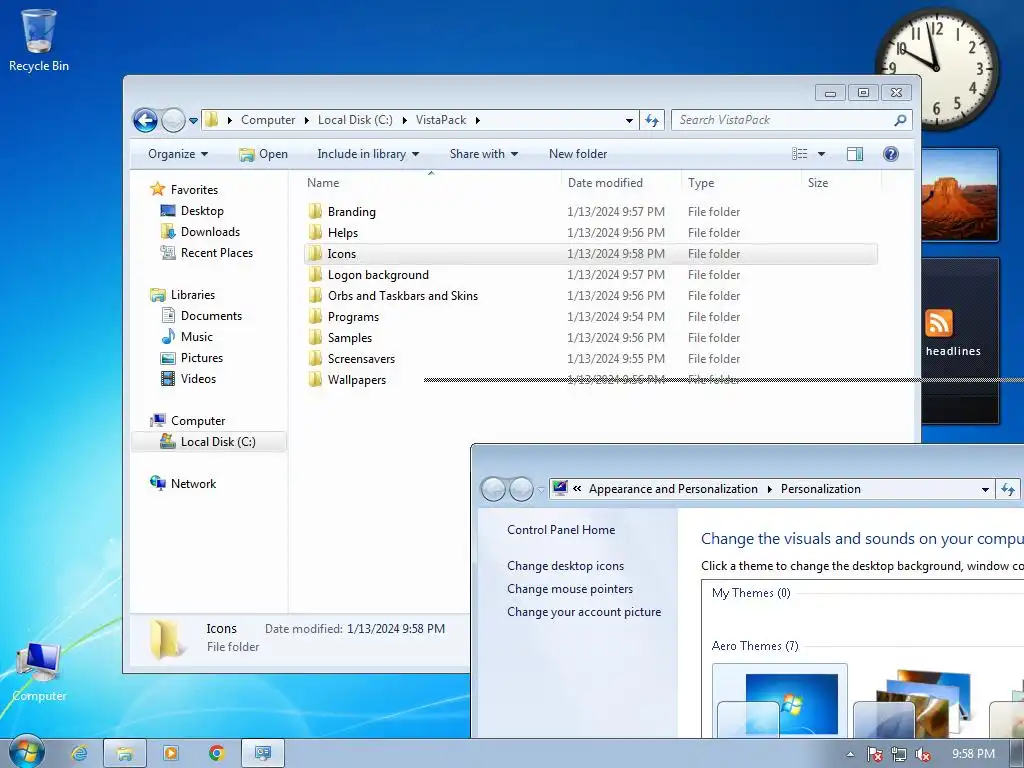Click the slideshow gadget picture
The image size is (1024, 768).
click(959, 195)
